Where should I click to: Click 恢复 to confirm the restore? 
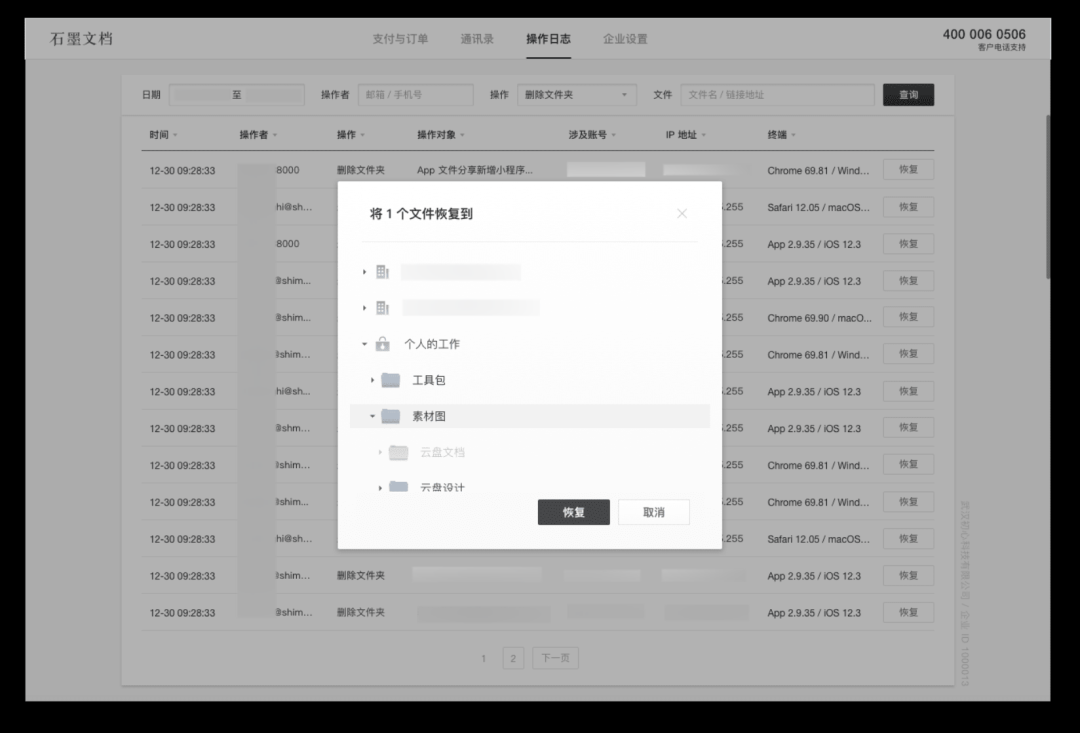573,511
